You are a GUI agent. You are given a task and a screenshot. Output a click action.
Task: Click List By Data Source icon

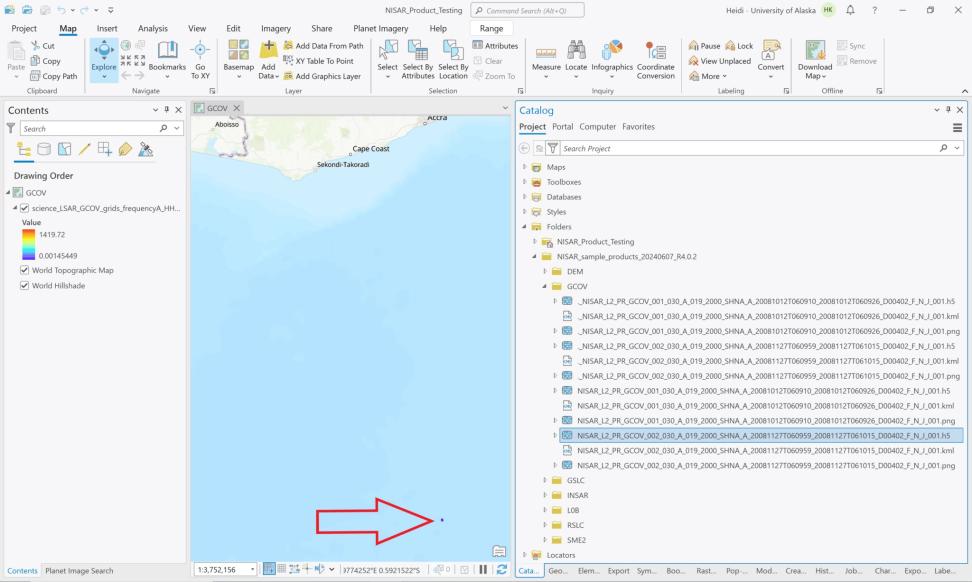[x=44, y=149]
